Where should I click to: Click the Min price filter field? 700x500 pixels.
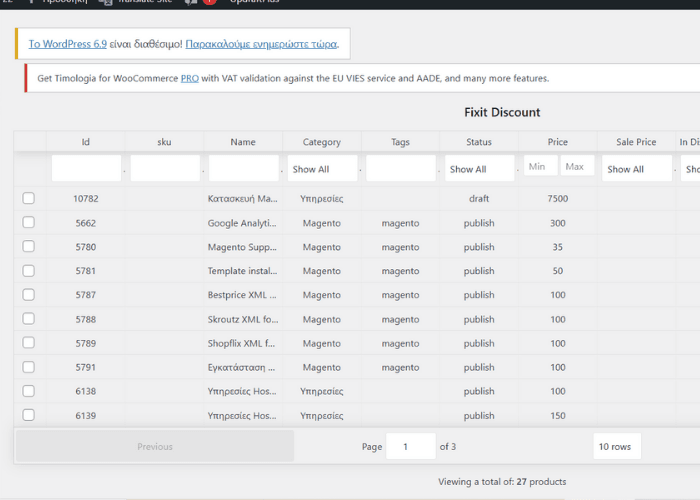pos(541,167)
